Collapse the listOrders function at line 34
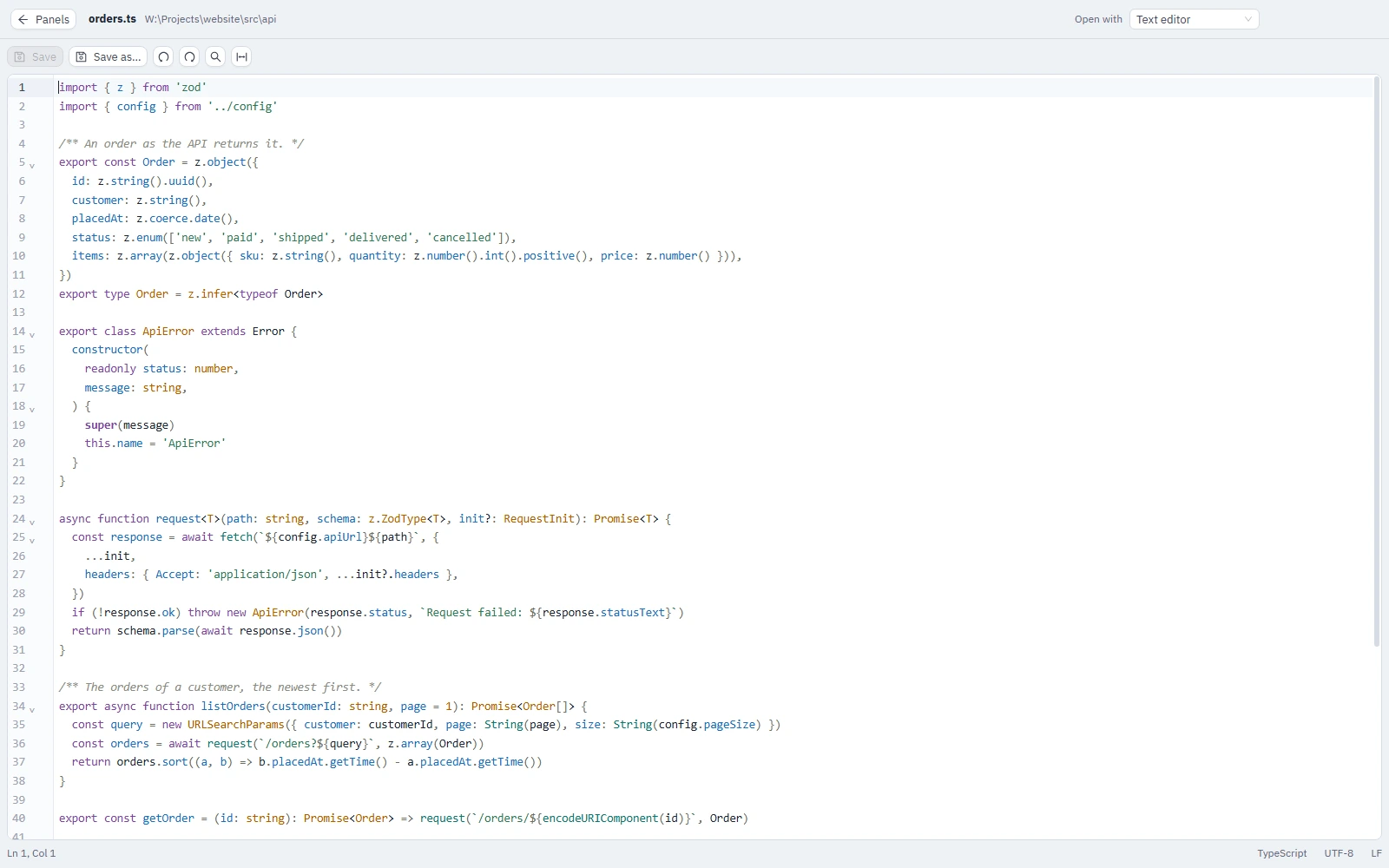1389x868 pixels. tap(32, 709)
